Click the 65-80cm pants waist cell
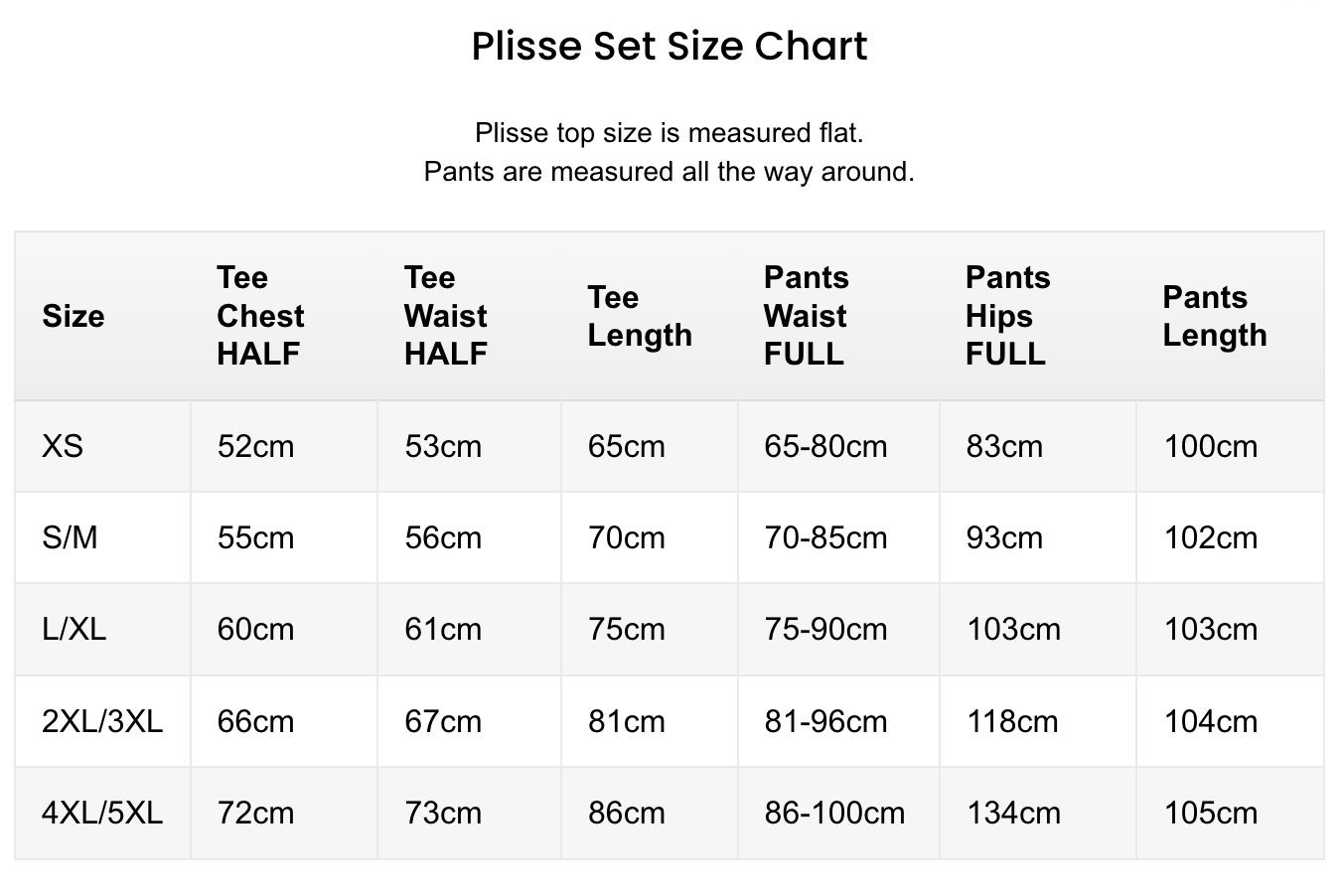 tap(825, 446)
